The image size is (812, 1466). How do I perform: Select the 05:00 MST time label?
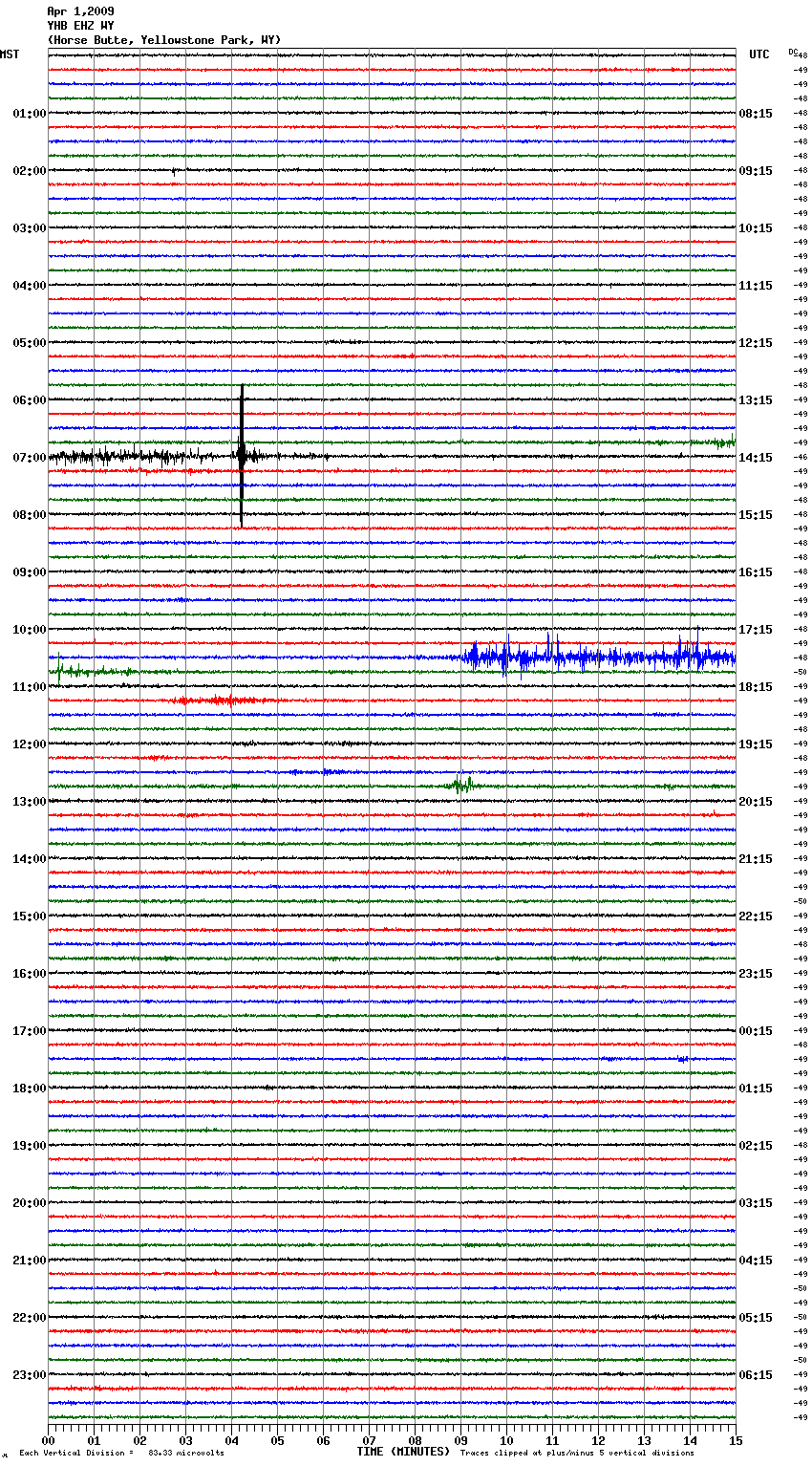click(30, 343)
